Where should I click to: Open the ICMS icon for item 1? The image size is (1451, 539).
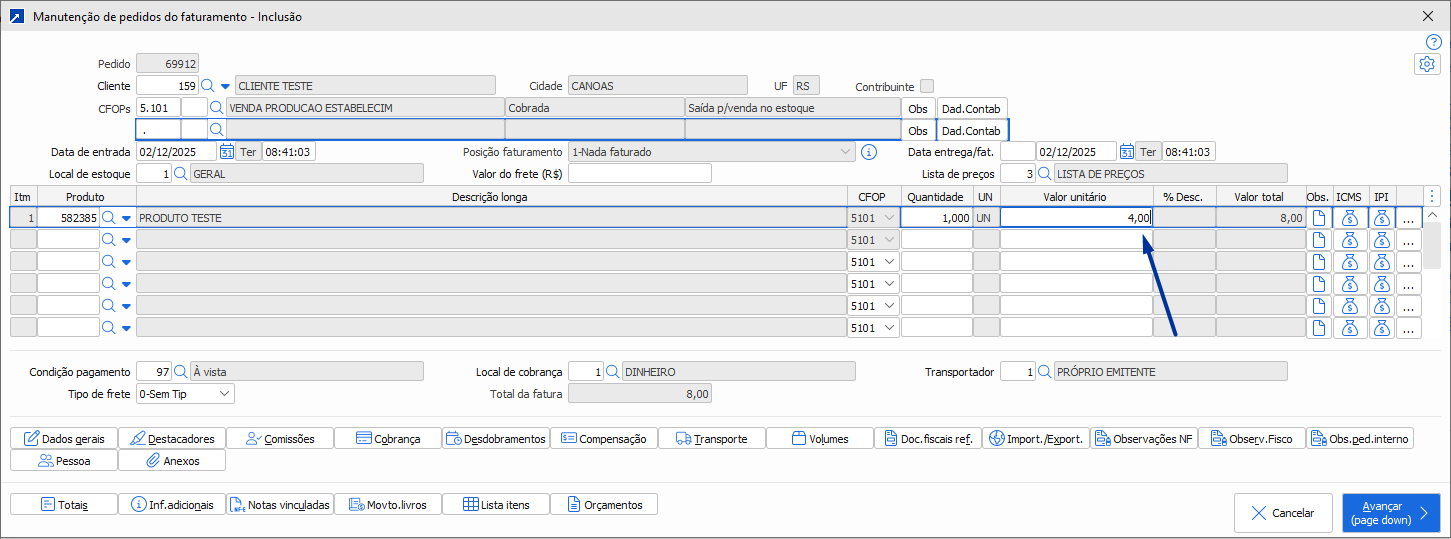[1349, 218]
